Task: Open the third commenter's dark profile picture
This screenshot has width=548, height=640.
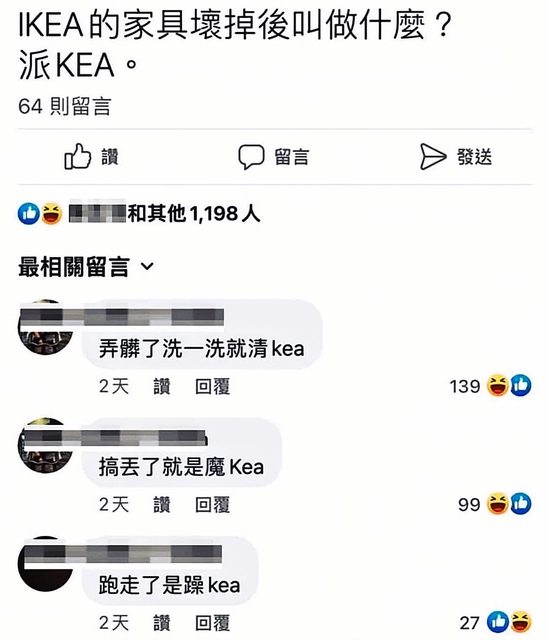Action: click(x=46, y=564)
